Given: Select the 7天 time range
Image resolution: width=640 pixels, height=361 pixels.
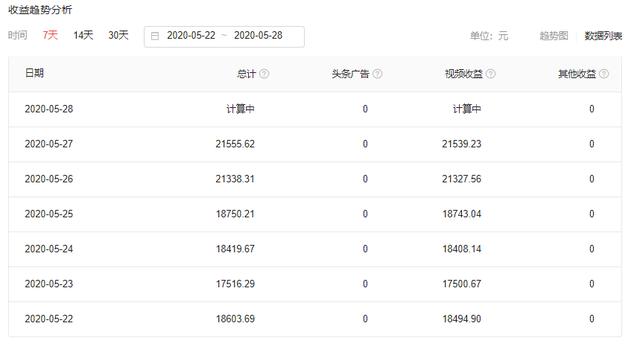Looking at the screenshot, I should tap(50, 35).
